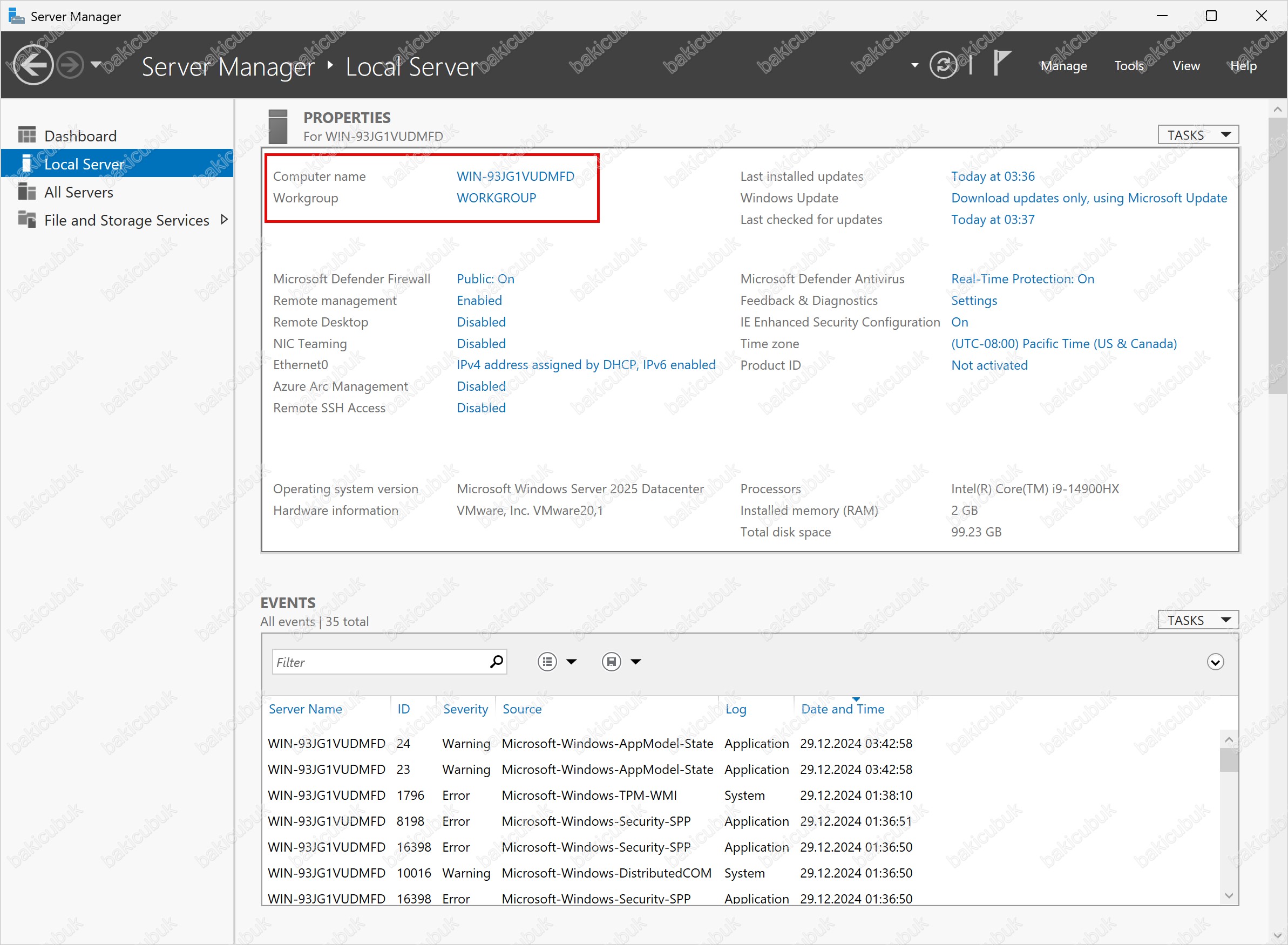
Task: Click Real-Time Protection: On link
Action: [1022, 278]
